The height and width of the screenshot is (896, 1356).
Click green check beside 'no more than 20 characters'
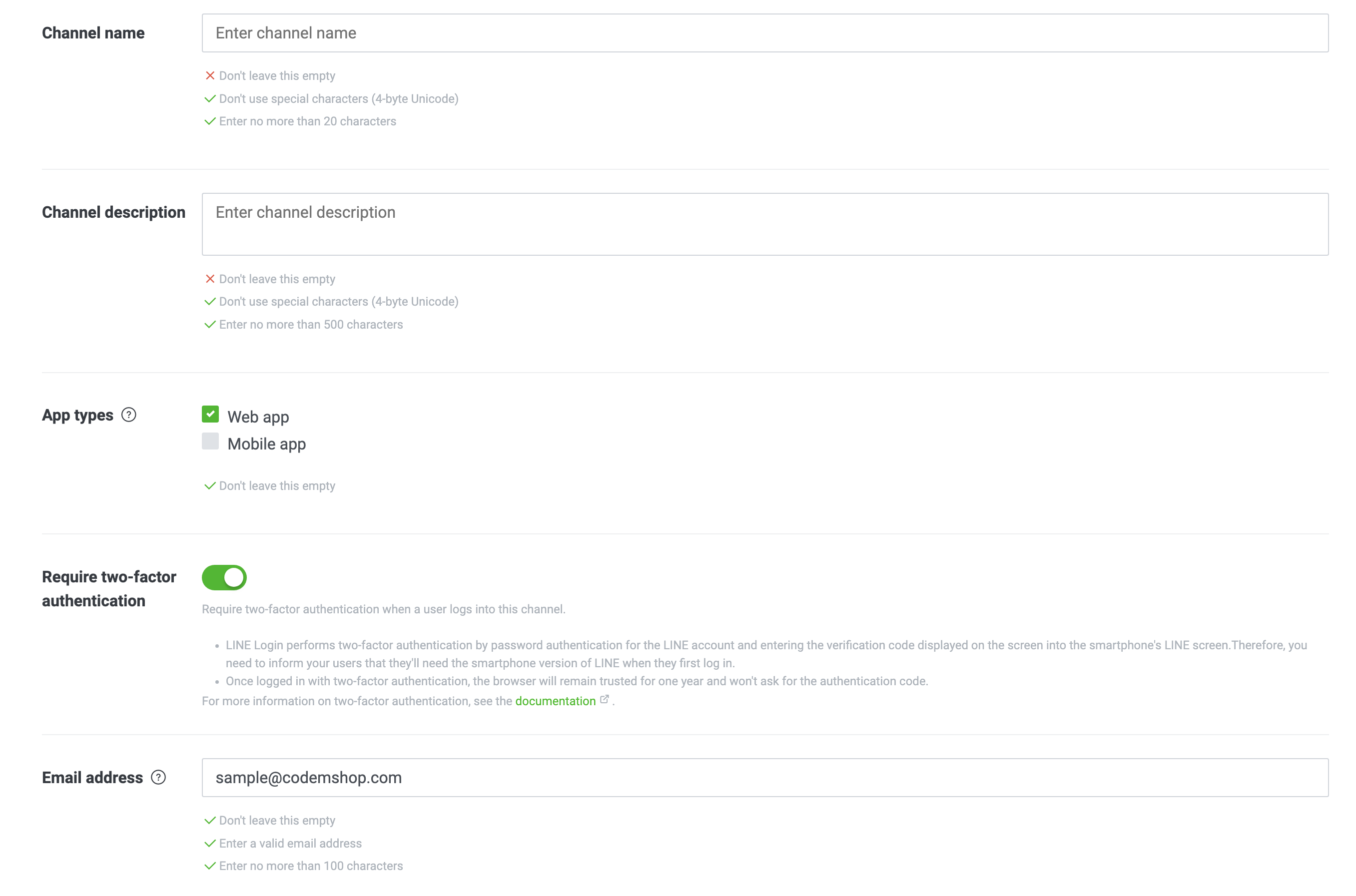click(210, 121)
